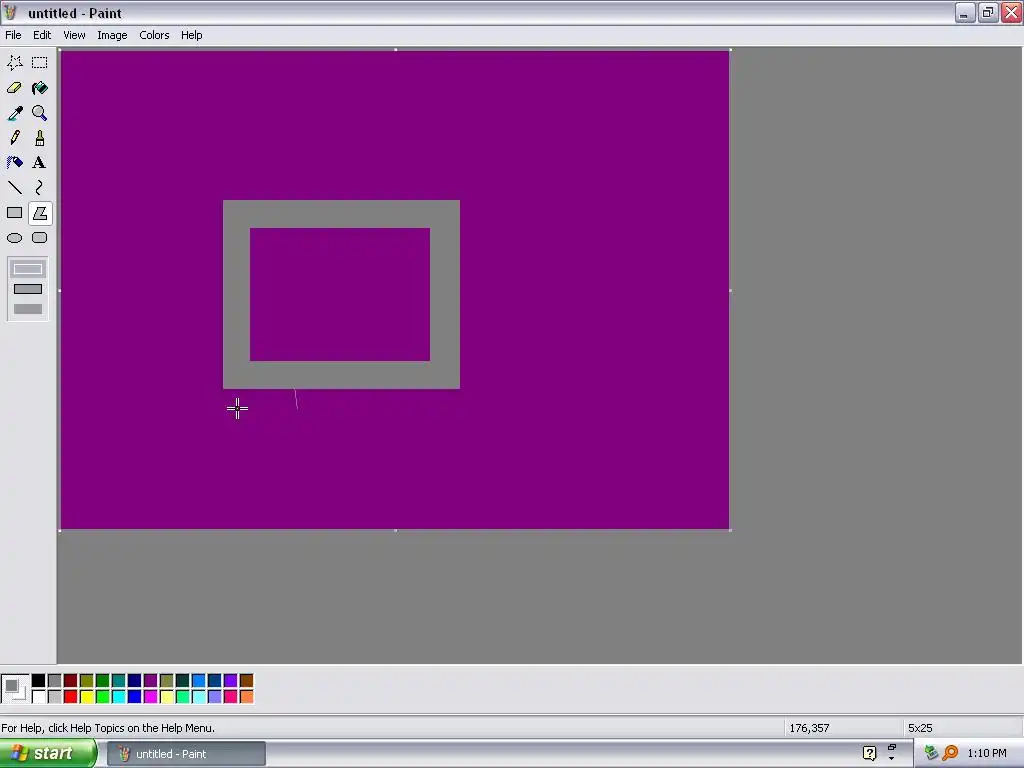Click the canvas right-edge middle resize handle
The width and height of the screenshot is (1024, 768).
click(730, 290)
